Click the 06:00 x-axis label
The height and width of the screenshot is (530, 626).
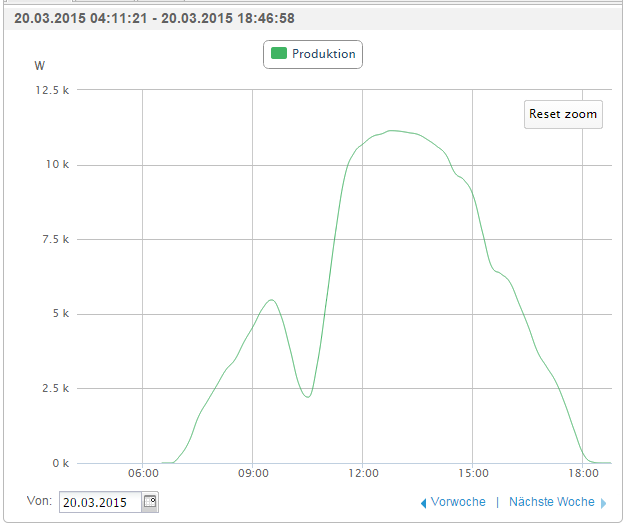point(144,474)
